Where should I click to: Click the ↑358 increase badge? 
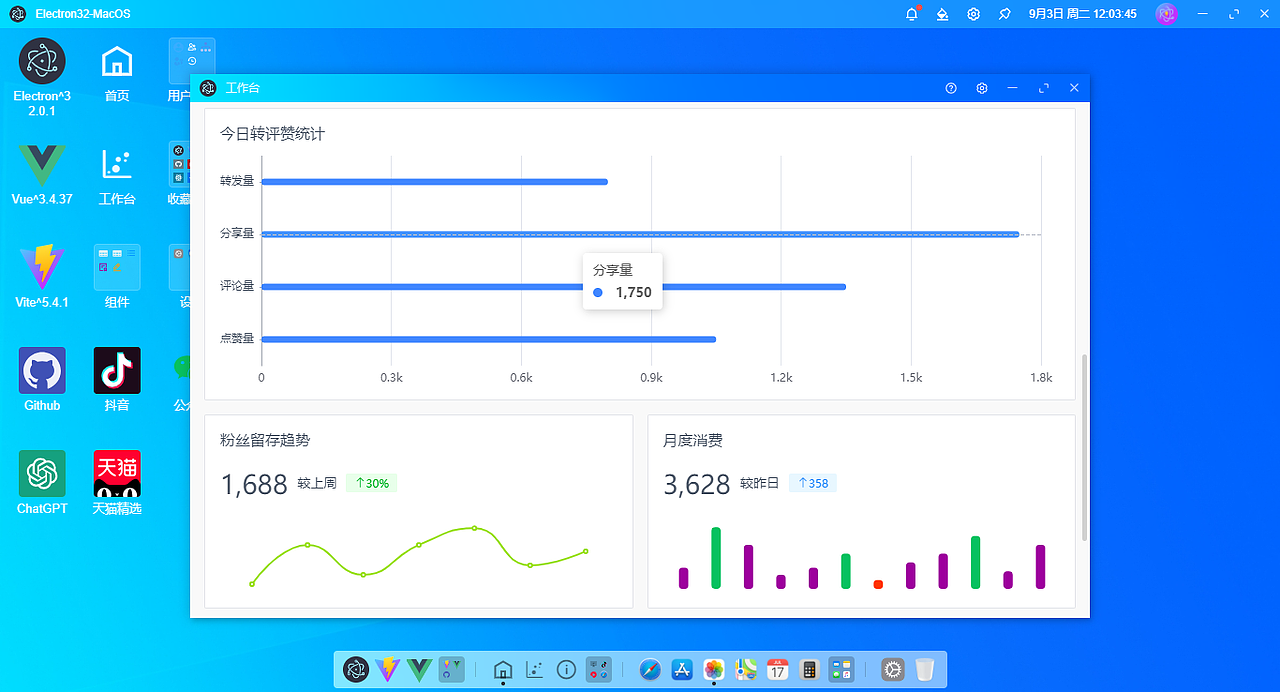click(813, 484)
